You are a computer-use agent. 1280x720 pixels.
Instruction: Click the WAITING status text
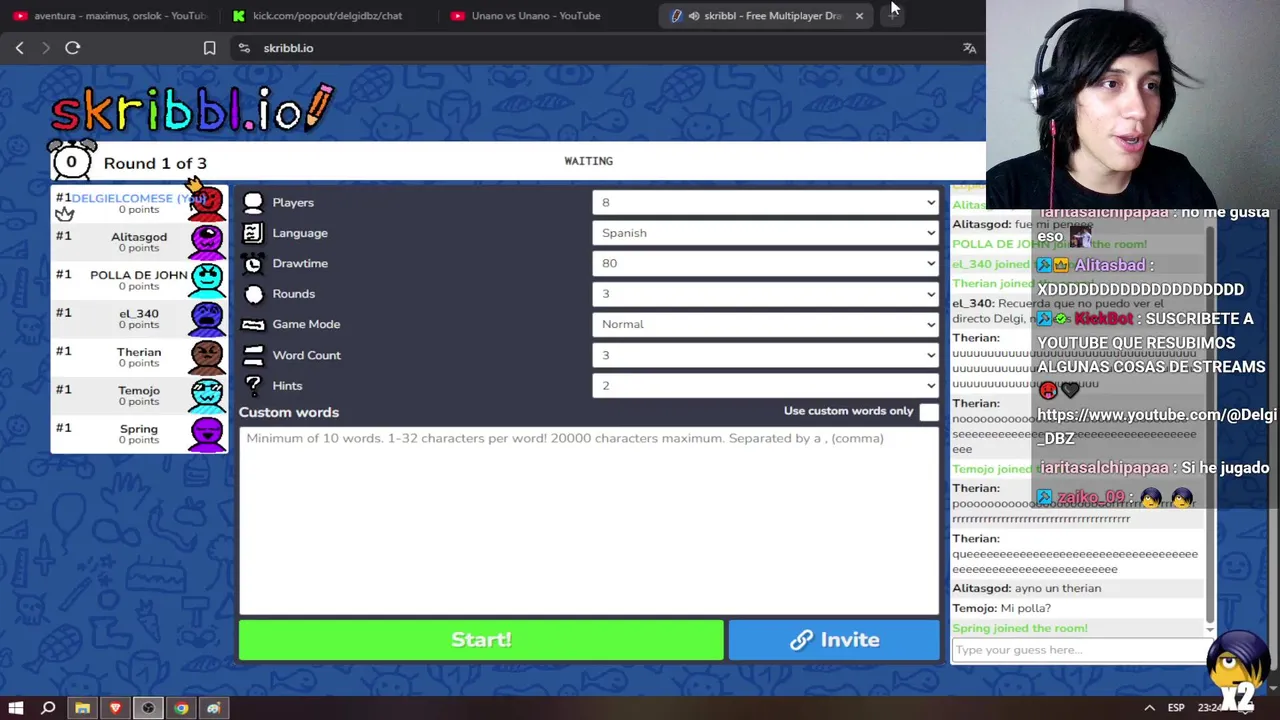point(588,161)
